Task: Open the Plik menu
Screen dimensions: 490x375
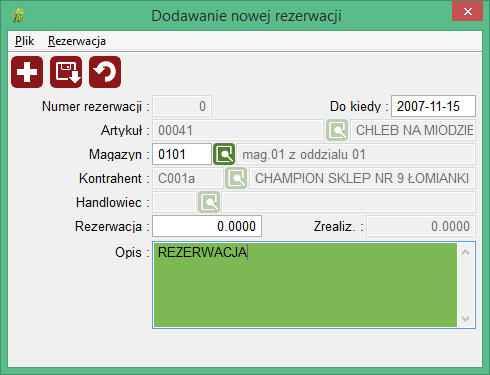Action: tap(25, 41)
